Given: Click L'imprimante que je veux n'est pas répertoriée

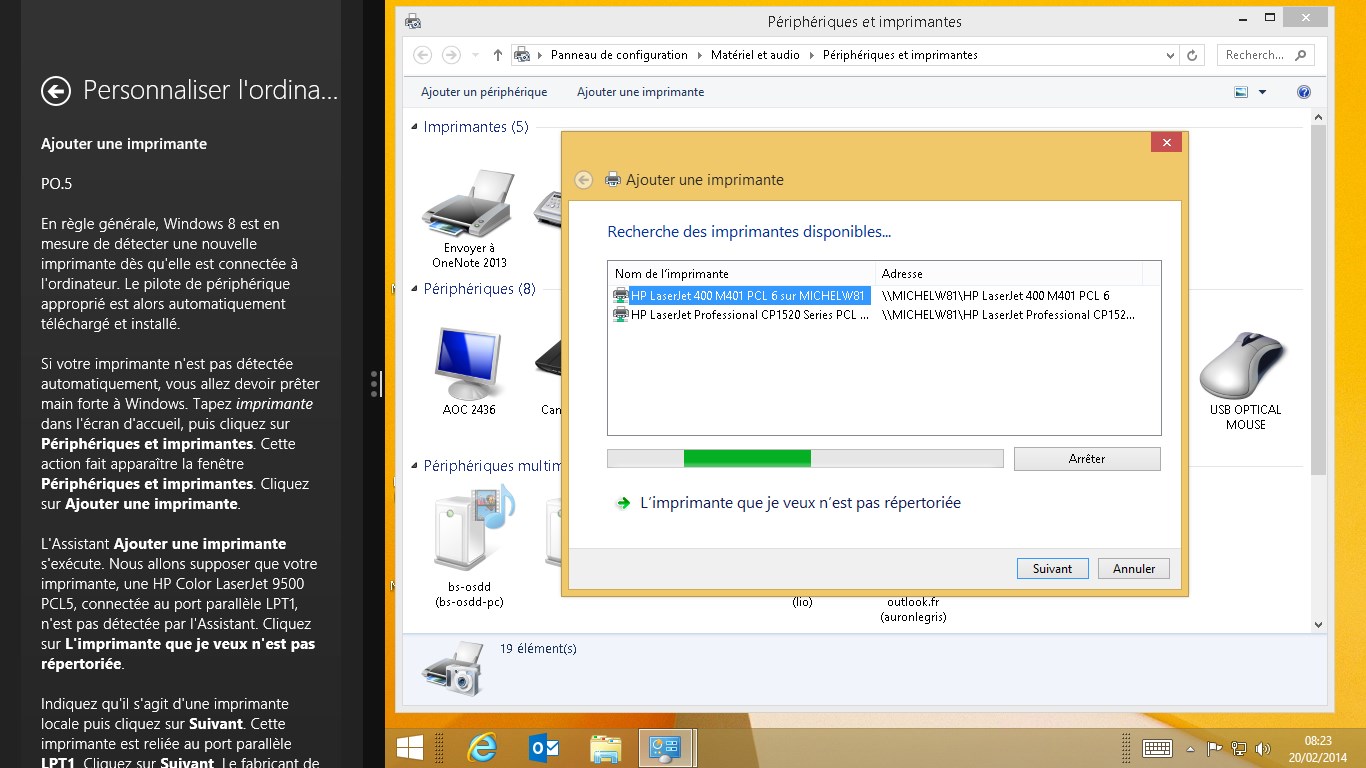Looking at the screenshot, I should click(800, 503).
